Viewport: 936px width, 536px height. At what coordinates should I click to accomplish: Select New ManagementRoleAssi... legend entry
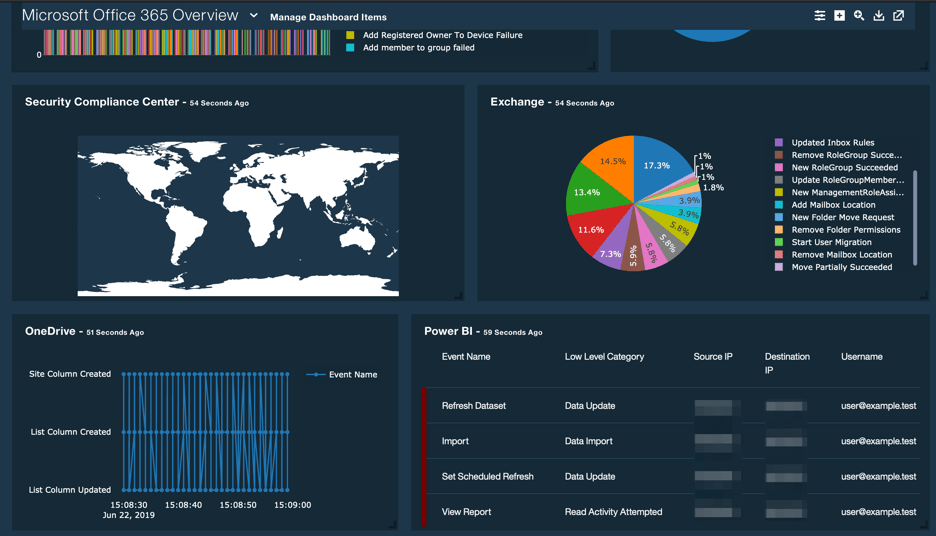click(848, 192)
